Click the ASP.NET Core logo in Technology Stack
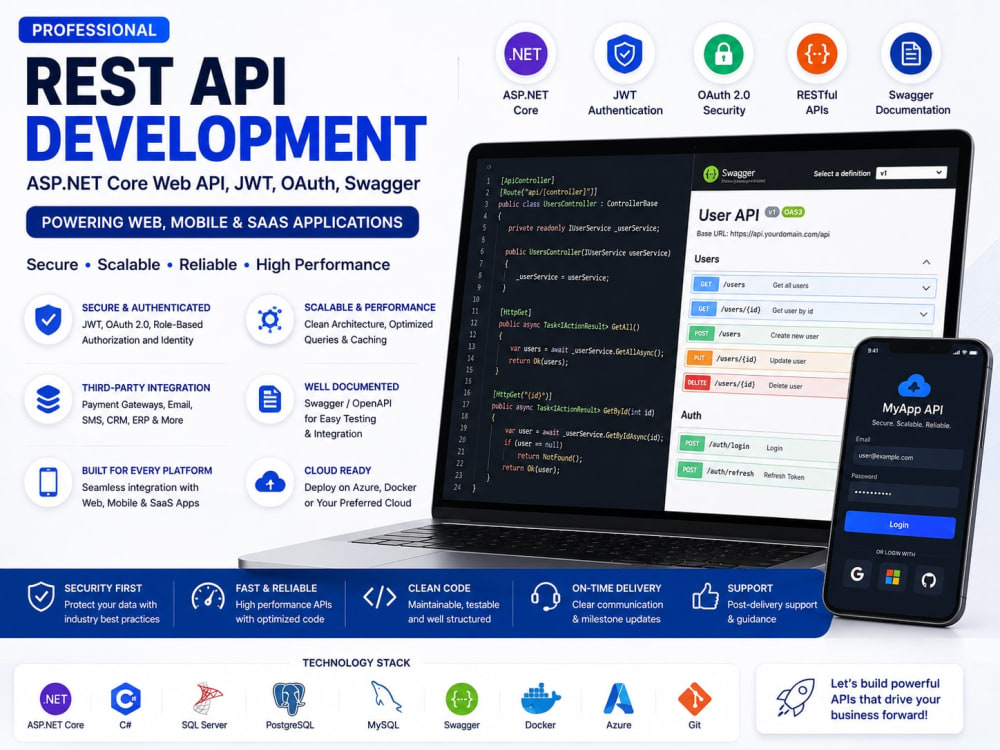This screenshot has height=750, width=1000. pos(55,699)
